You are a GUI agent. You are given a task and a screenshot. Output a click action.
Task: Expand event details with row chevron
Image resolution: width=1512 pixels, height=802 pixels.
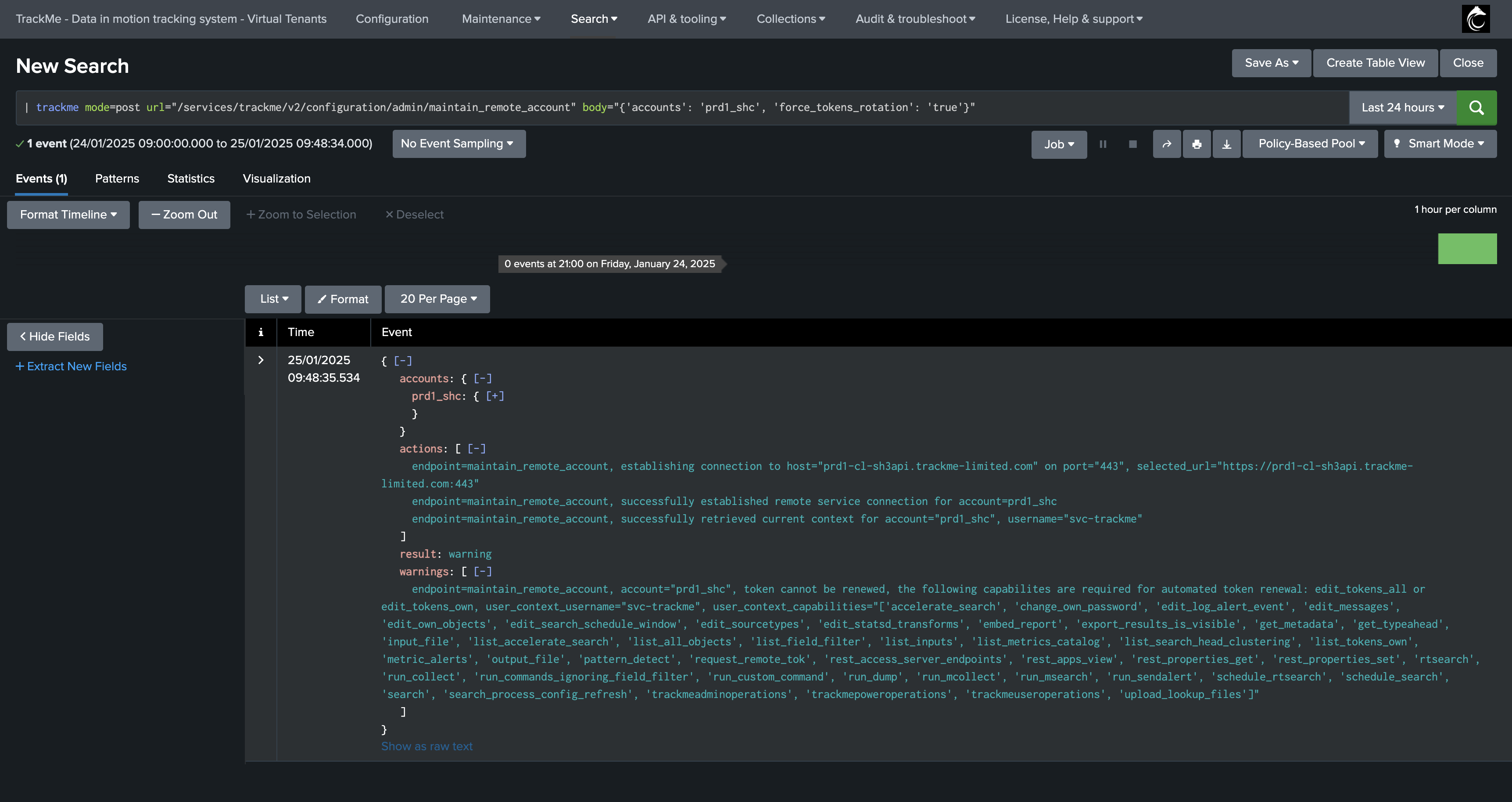tap(261, 360)
